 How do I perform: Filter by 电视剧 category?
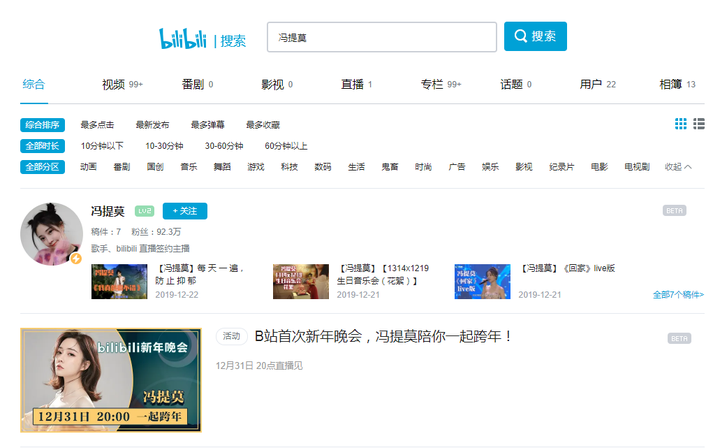click(x=637, y=167)
